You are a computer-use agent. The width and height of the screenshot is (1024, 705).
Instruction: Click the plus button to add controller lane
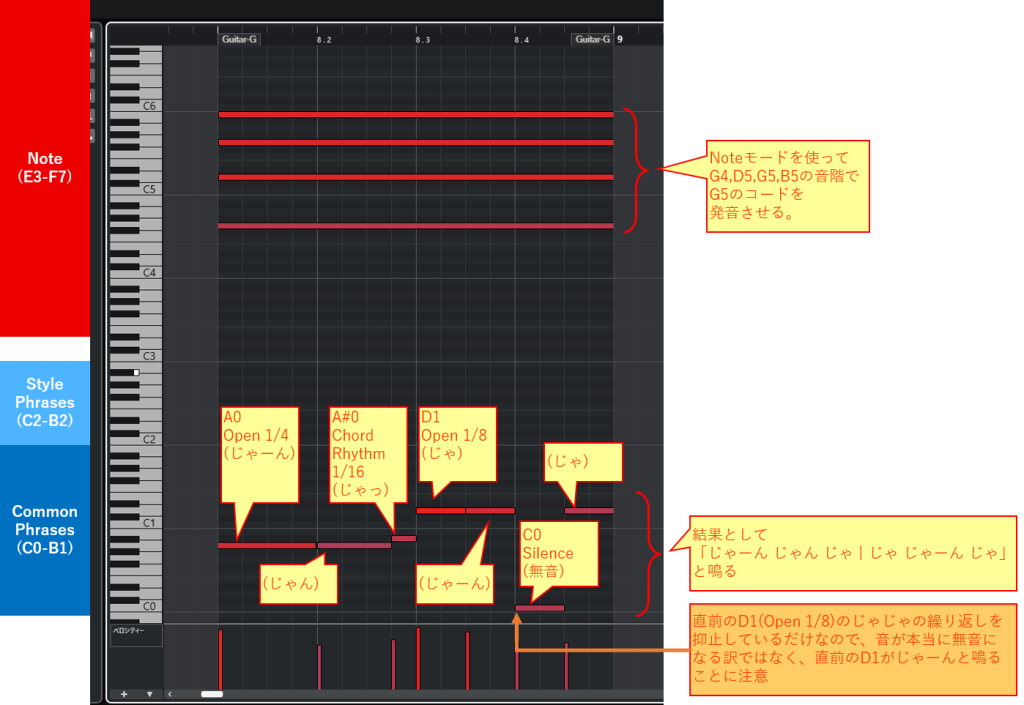124,693
